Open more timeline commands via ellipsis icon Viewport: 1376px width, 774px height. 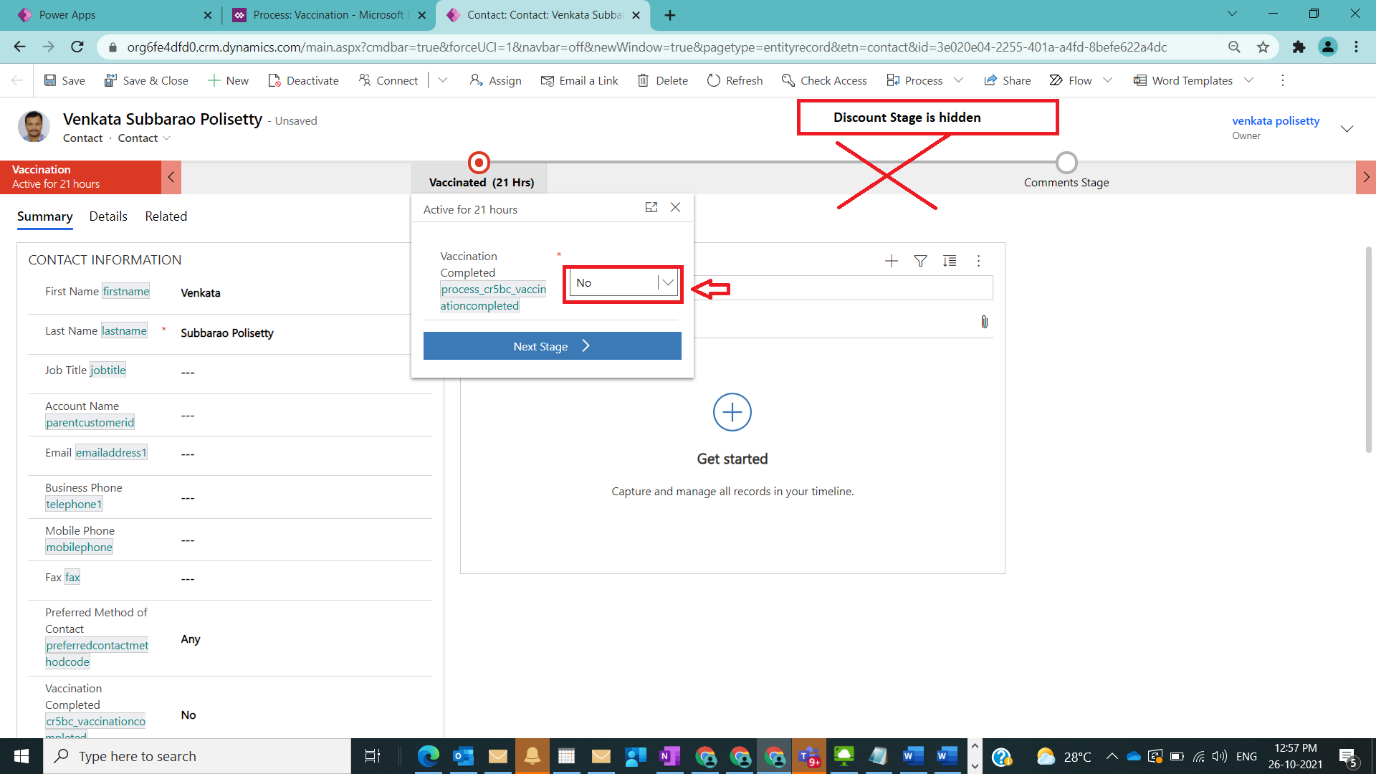pos(978,261)
